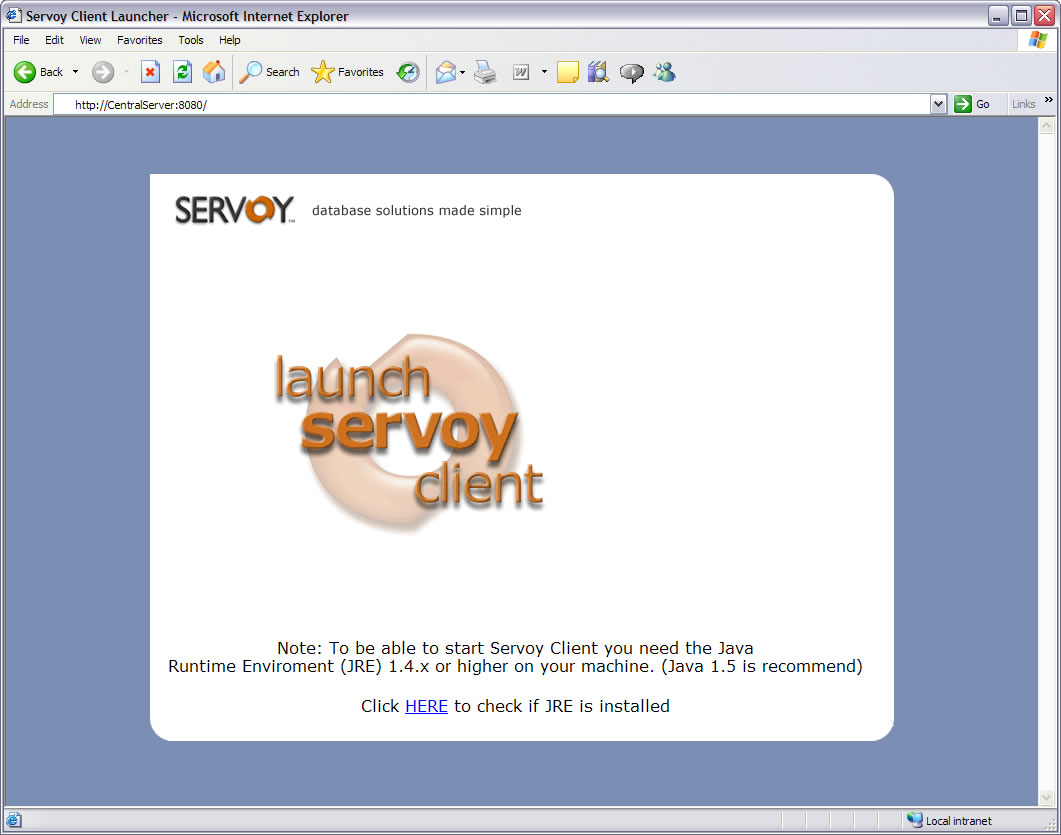Open the Research book icon

598,72
